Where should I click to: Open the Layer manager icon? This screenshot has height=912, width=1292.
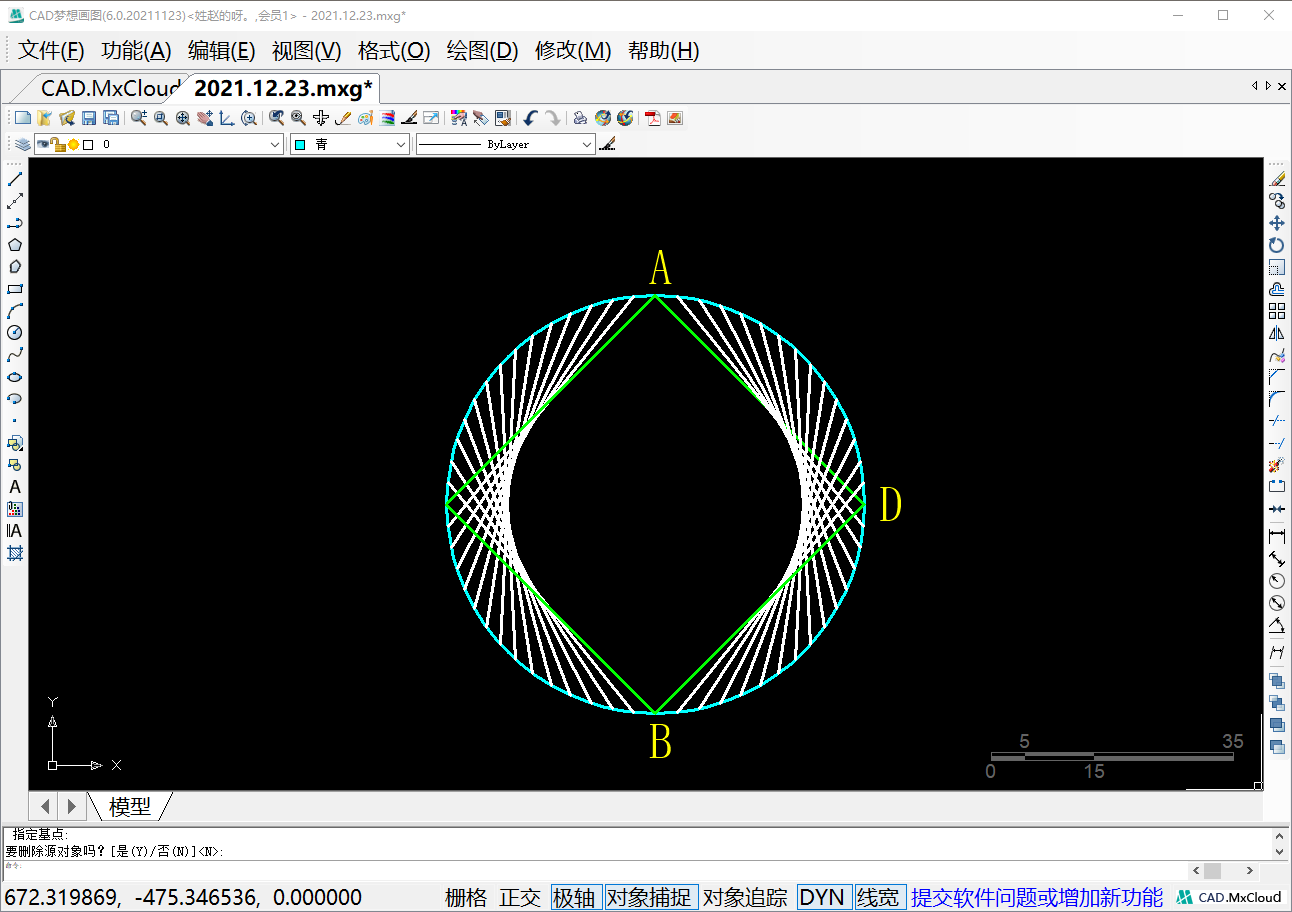pos(22,145)
